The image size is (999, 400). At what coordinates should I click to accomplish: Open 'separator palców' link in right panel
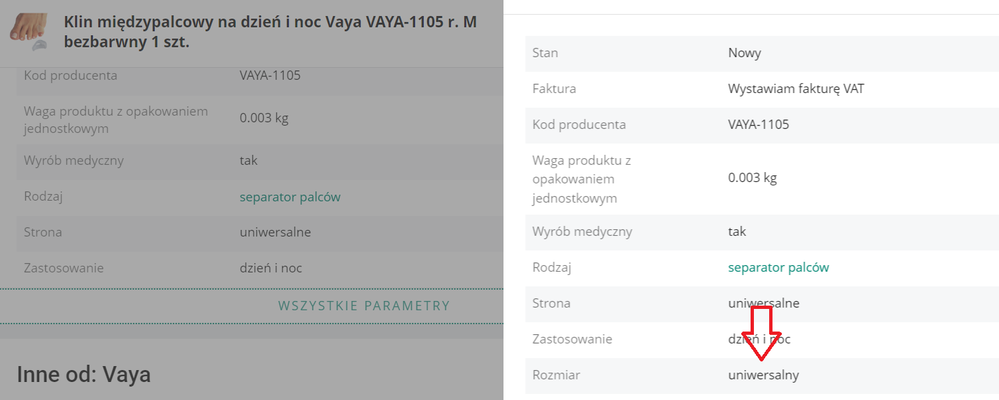tap(778, 268)
